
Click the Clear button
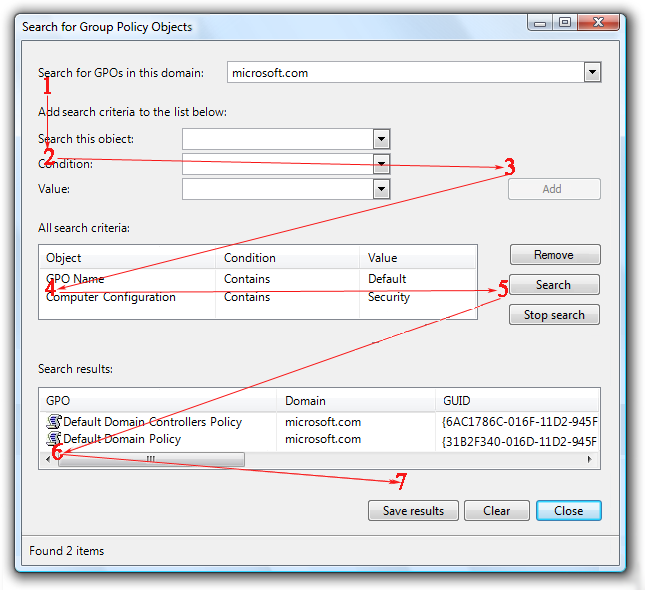pos(497,511)
